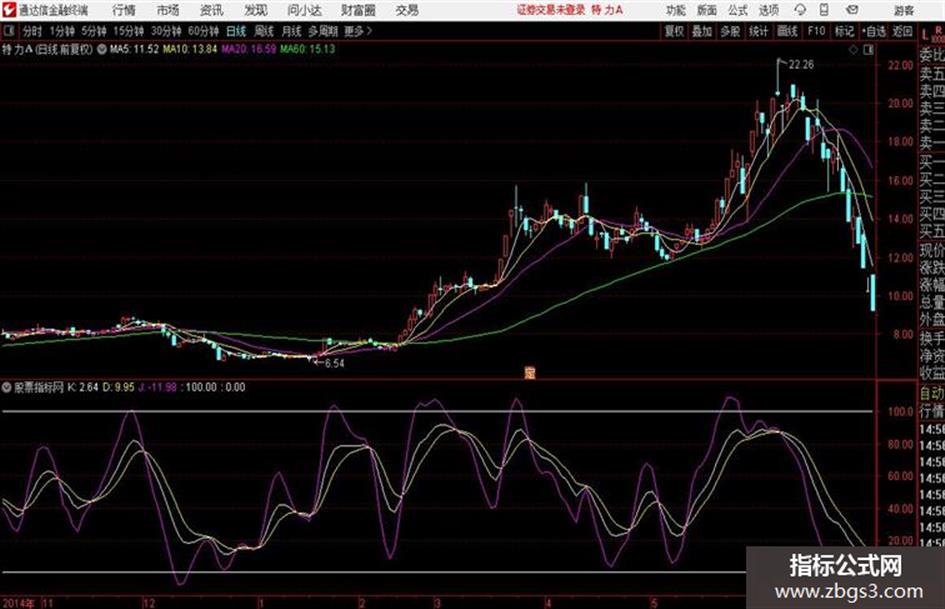The height and width of the screenshot is (609, 945).
Task: Open the 行情 menu
Action: pos(124,10)
